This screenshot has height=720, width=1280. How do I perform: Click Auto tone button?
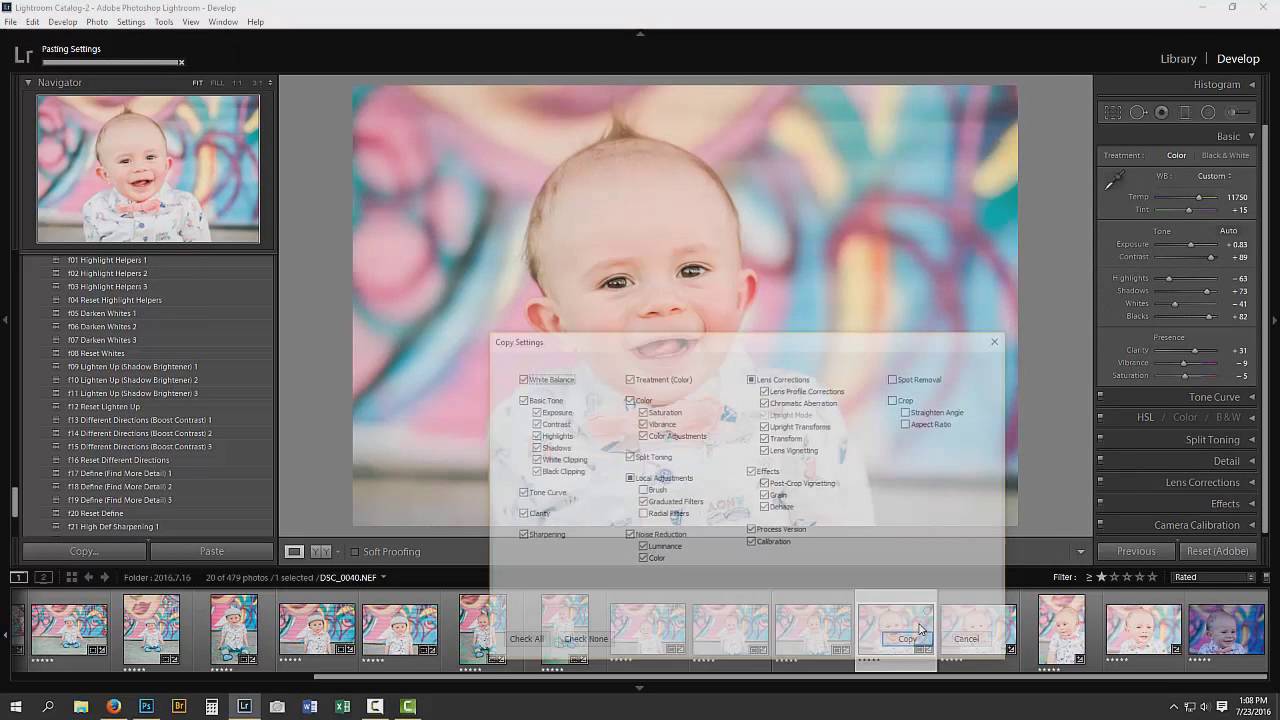click(x=1228, y=231)
